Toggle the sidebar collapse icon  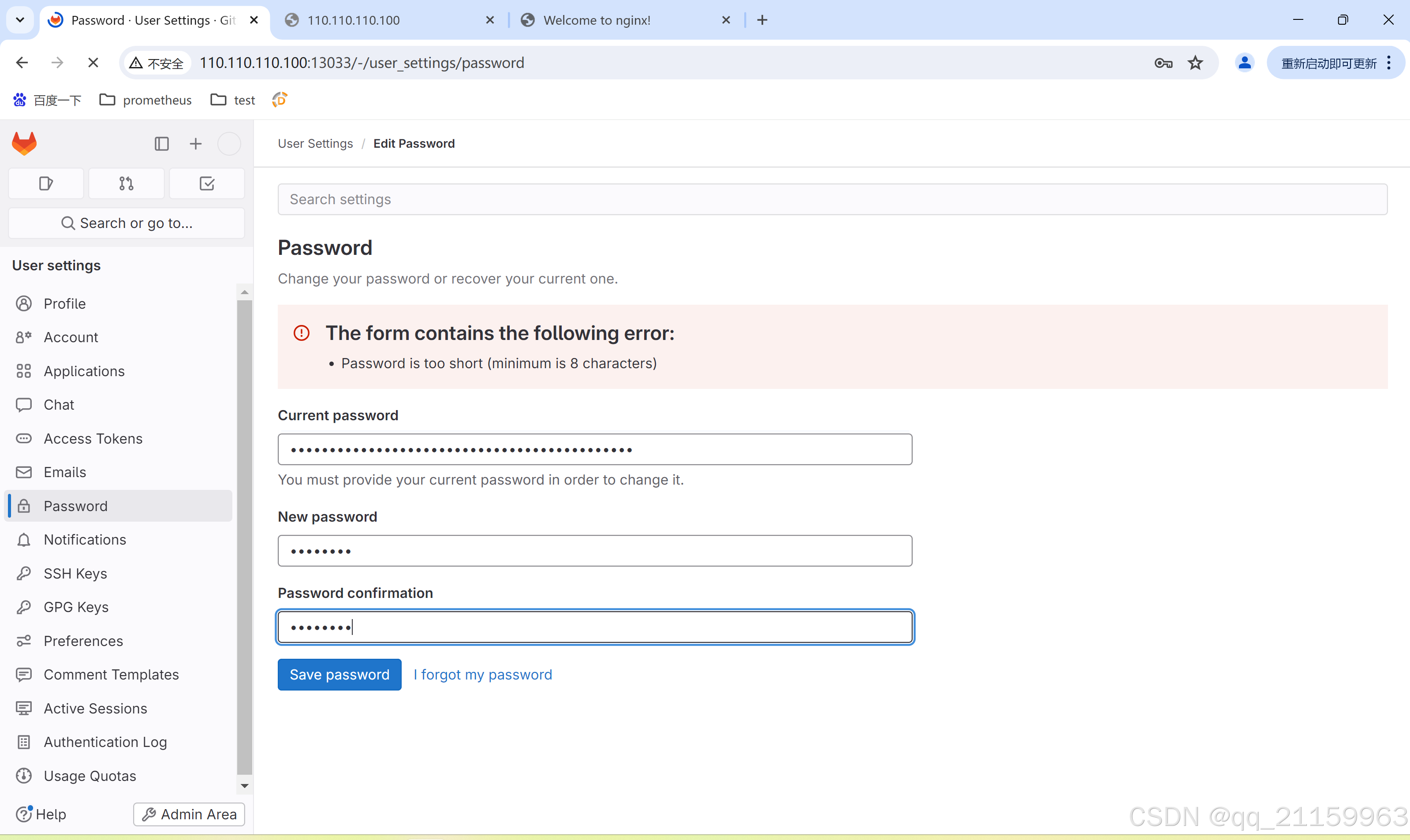(161, 144)
